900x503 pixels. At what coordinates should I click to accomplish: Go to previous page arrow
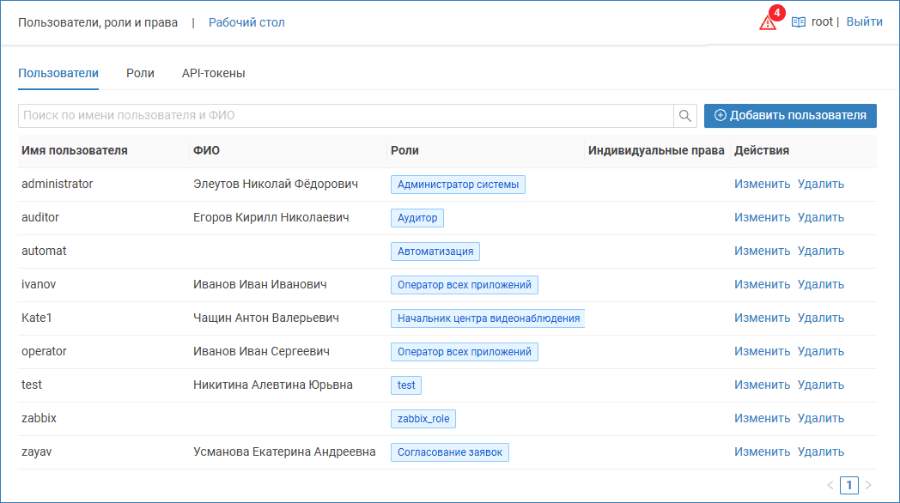[830, 485]
